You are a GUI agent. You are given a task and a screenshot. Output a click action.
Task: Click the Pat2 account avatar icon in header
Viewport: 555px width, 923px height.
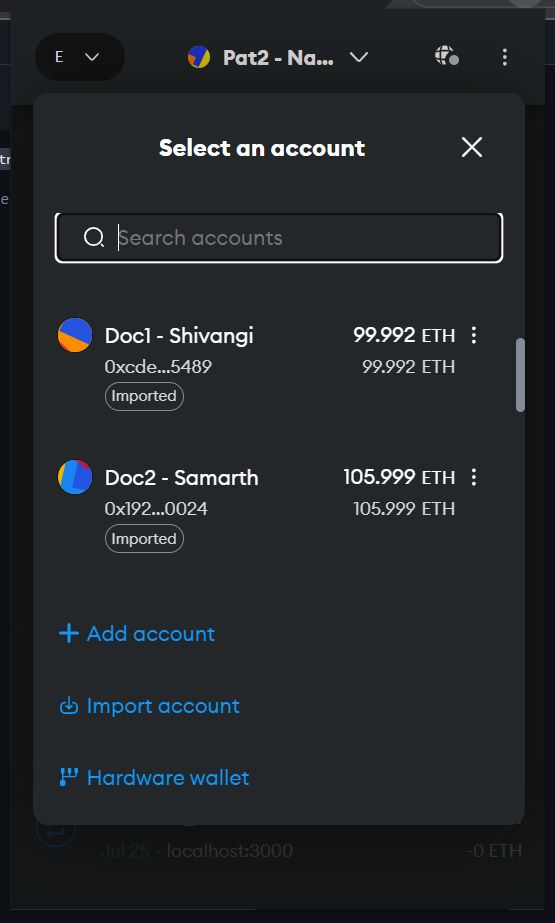tap(199, 58)
